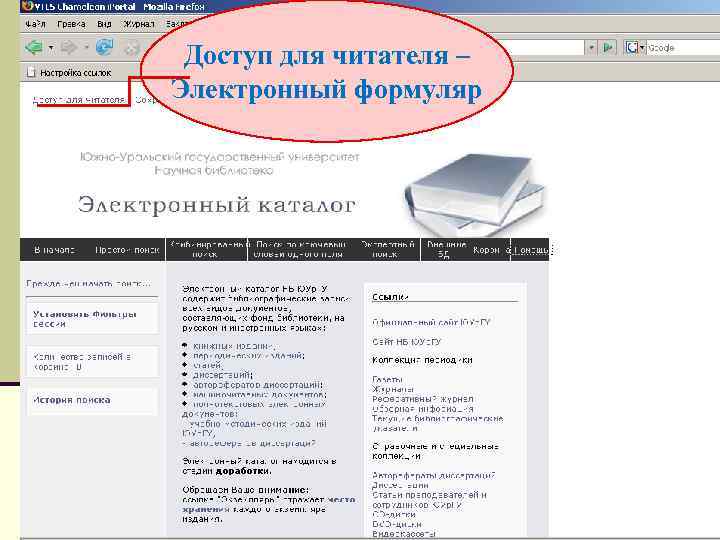Click the greyed Stop loading icon
The image size is (720, 540).
coord(132,48)
